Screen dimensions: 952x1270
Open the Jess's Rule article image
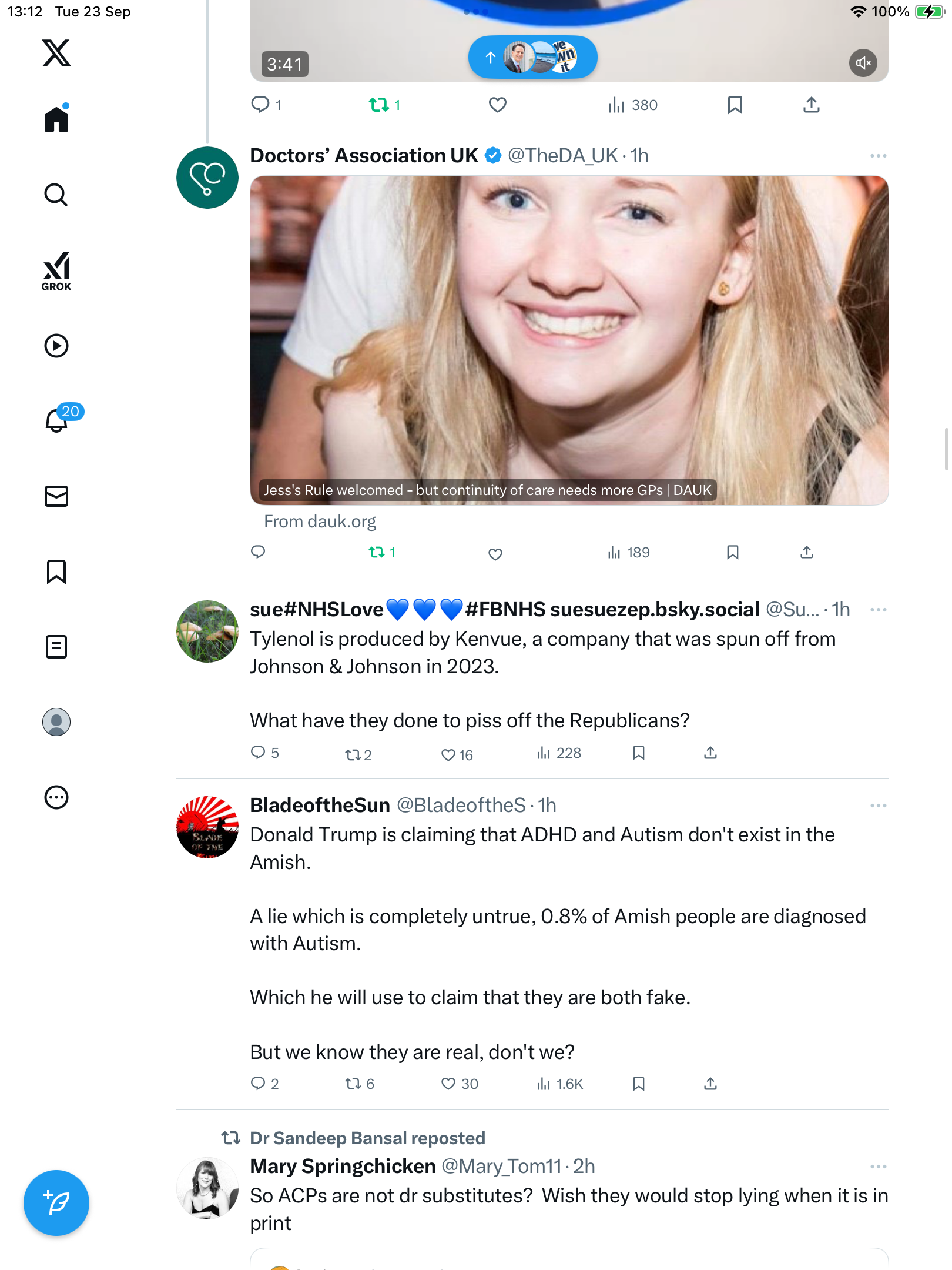[569, 340]
